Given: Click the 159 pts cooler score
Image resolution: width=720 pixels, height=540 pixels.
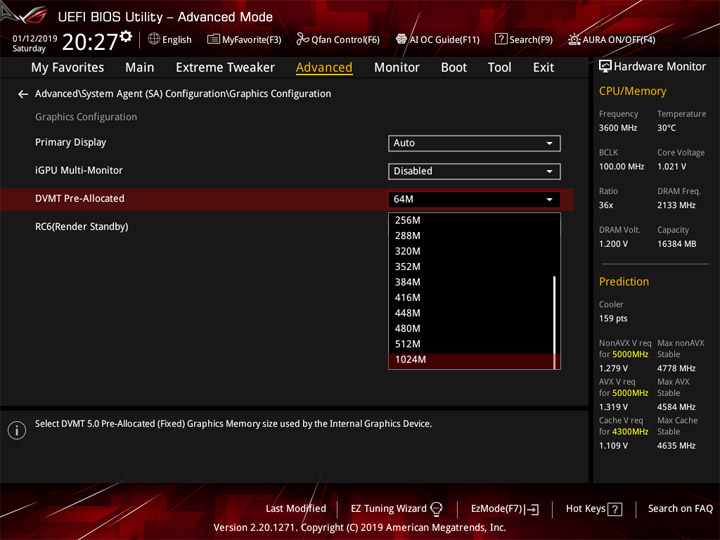Looking at the screenshot, I should pos(613,319).
